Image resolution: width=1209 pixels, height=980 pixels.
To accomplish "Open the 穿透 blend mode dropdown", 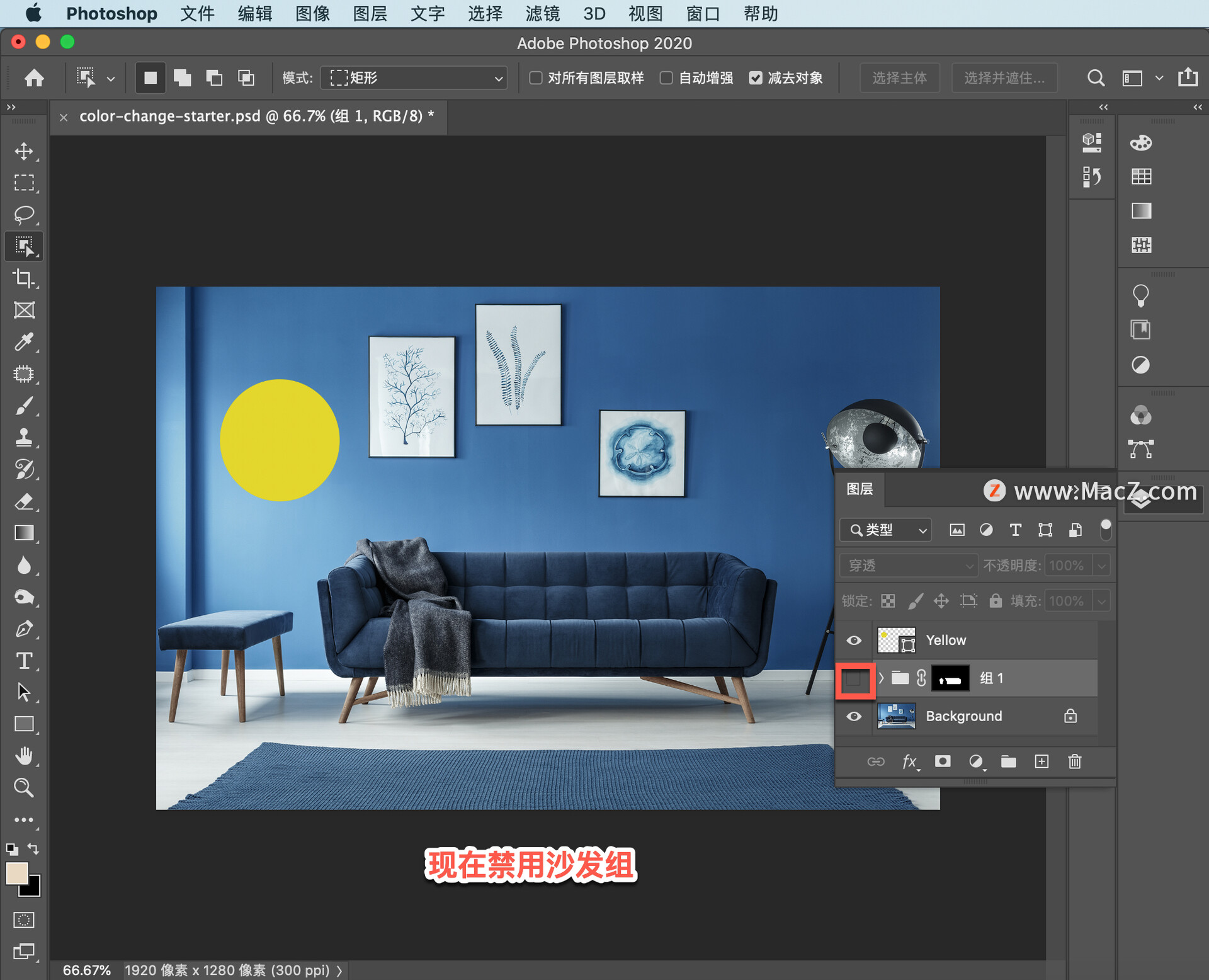I will click(909, 566).
